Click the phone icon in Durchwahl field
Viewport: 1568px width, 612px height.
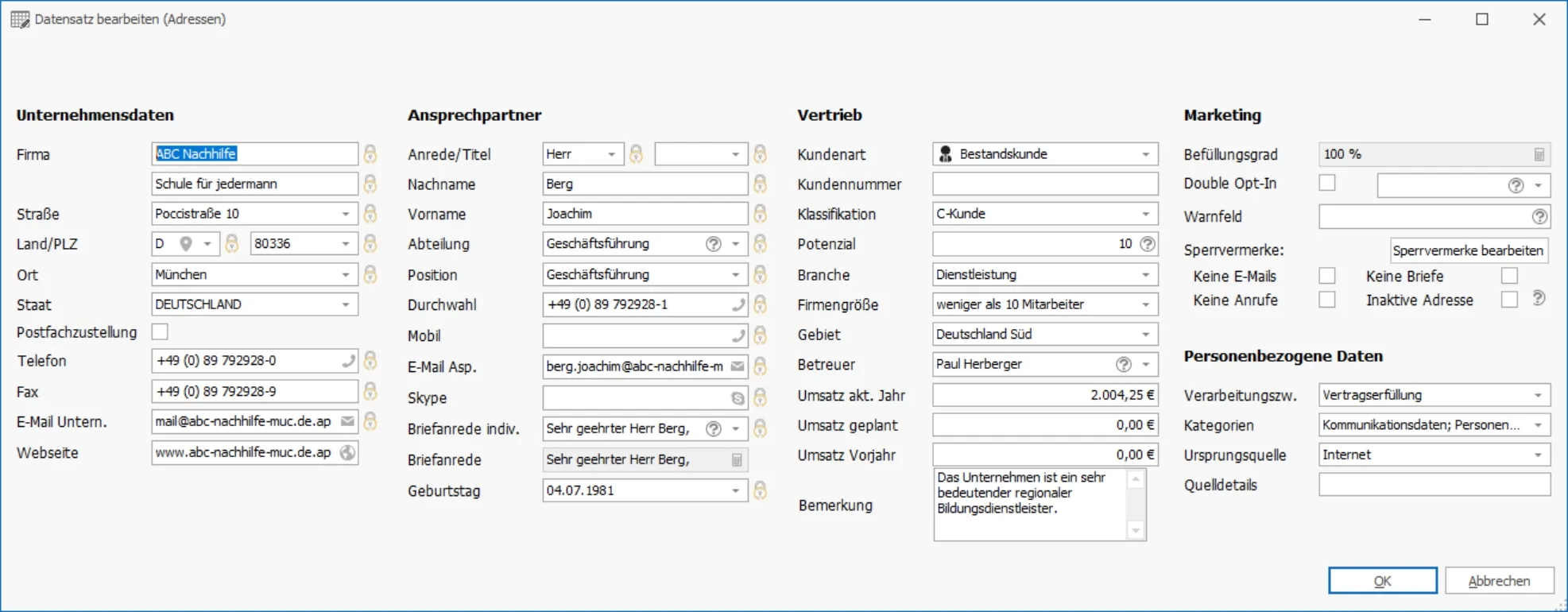pyautogui.click(x=738, y=304)
